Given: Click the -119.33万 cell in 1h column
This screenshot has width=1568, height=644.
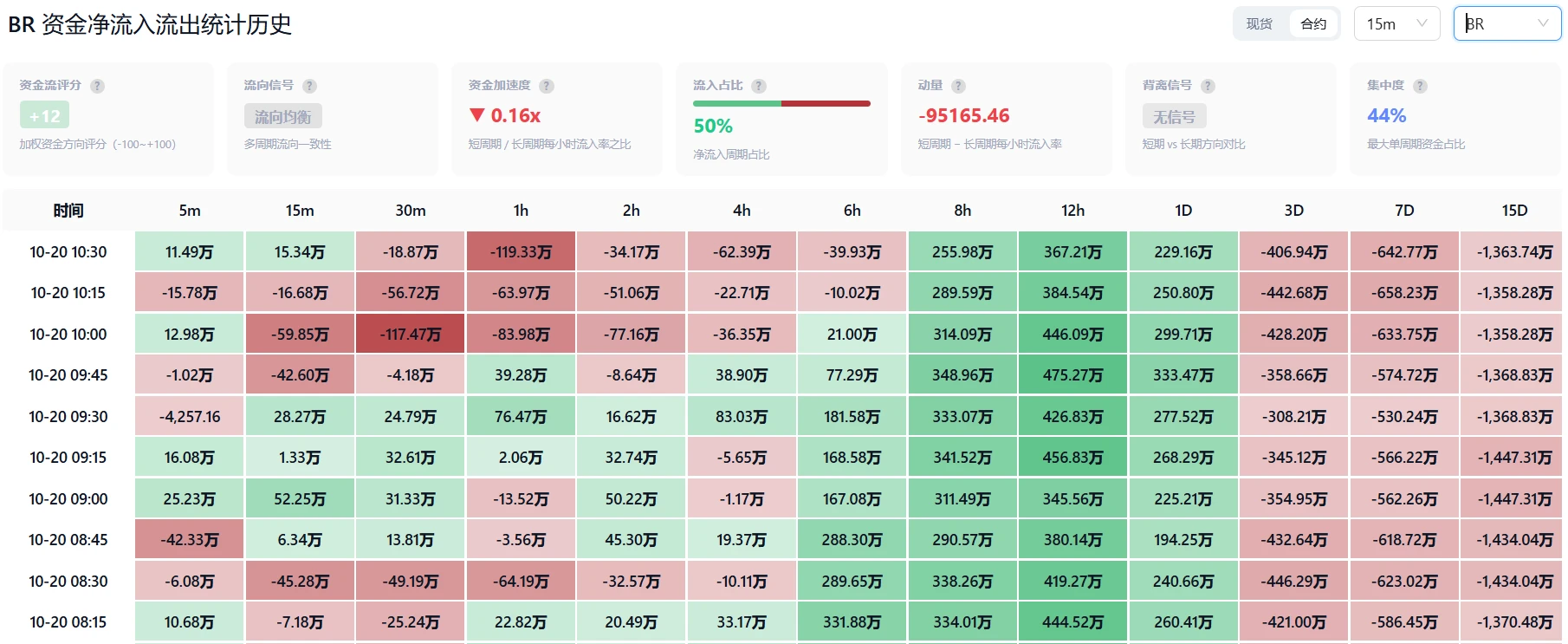Looking at the screenshot, I should (x=521, y=252).
